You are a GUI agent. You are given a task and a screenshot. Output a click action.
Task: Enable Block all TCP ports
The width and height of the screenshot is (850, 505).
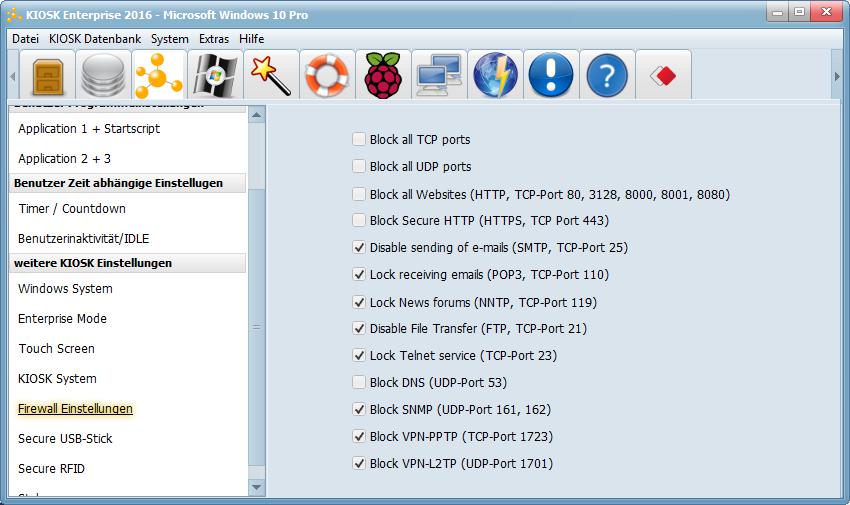(x=359, y=139)
